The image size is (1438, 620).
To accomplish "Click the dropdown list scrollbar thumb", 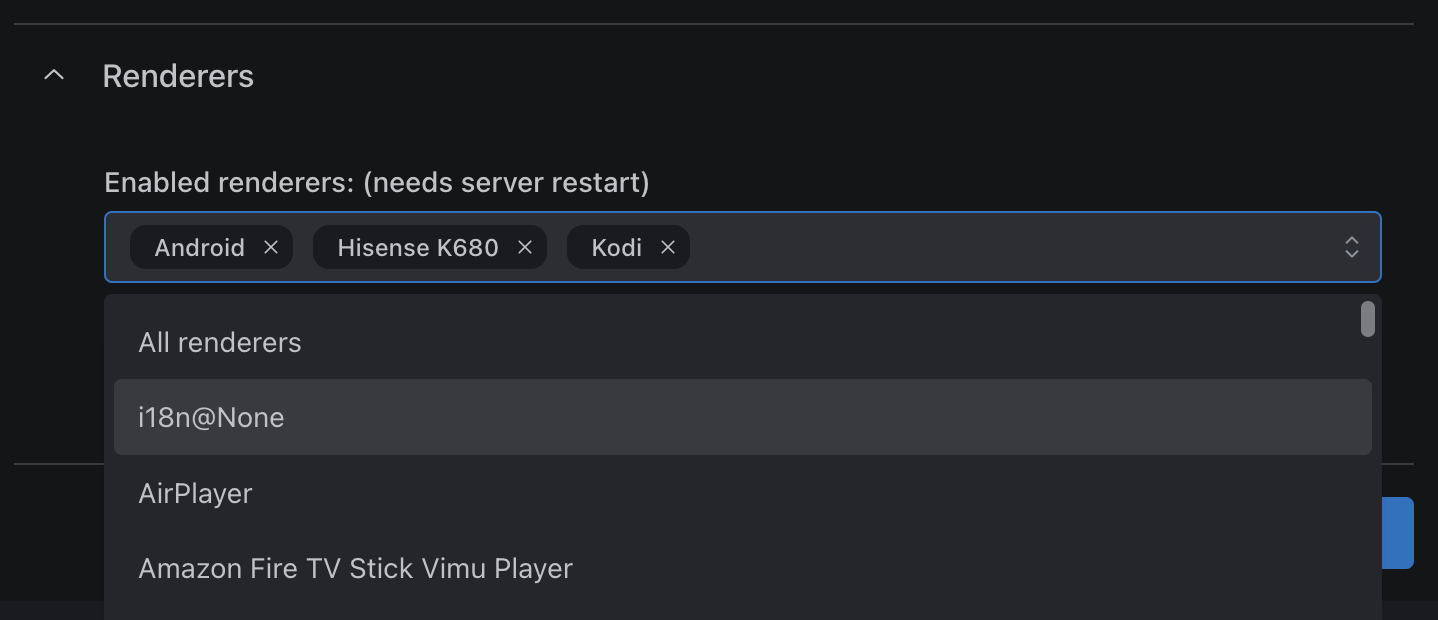I will click(x=1368, y=320).
